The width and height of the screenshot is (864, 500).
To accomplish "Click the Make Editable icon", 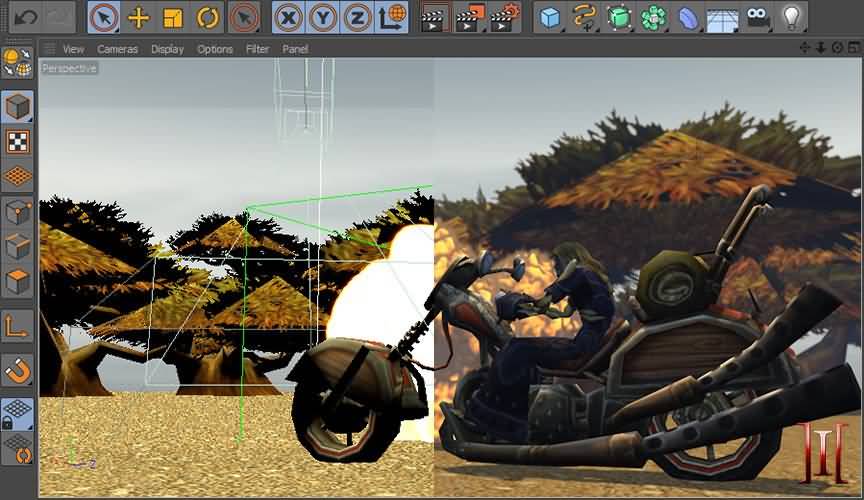I will [x=17, y=61].
